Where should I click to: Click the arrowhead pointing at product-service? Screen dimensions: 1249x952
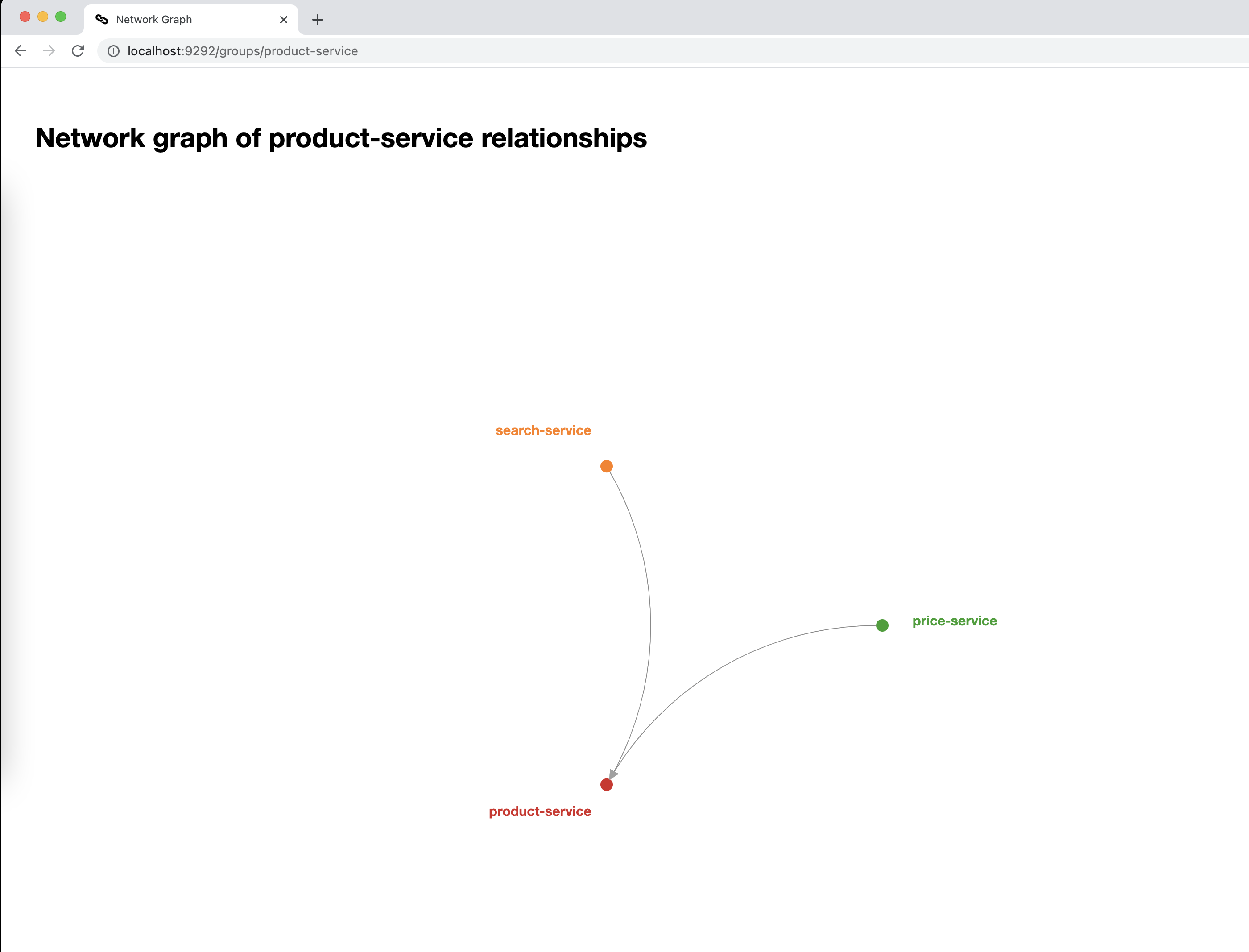click(x=613, y=774)
